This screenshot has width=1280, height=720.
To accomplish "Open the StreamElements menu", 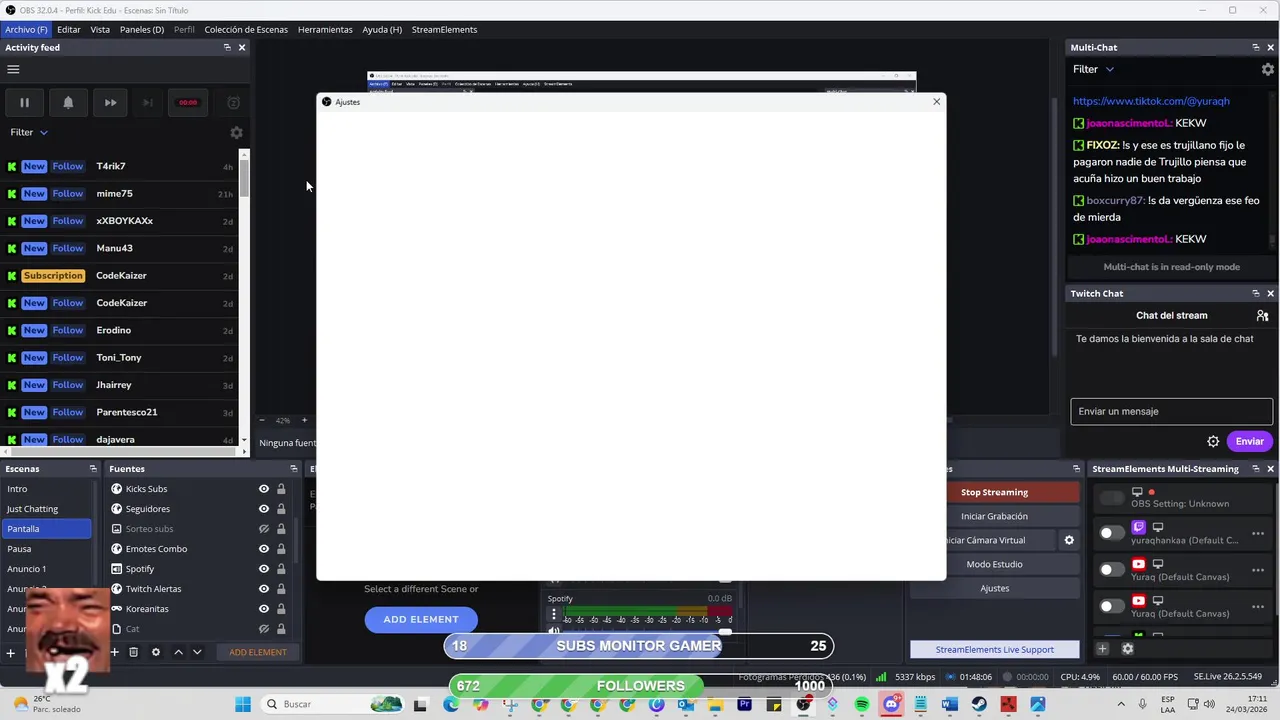I will tap(444, 29).
